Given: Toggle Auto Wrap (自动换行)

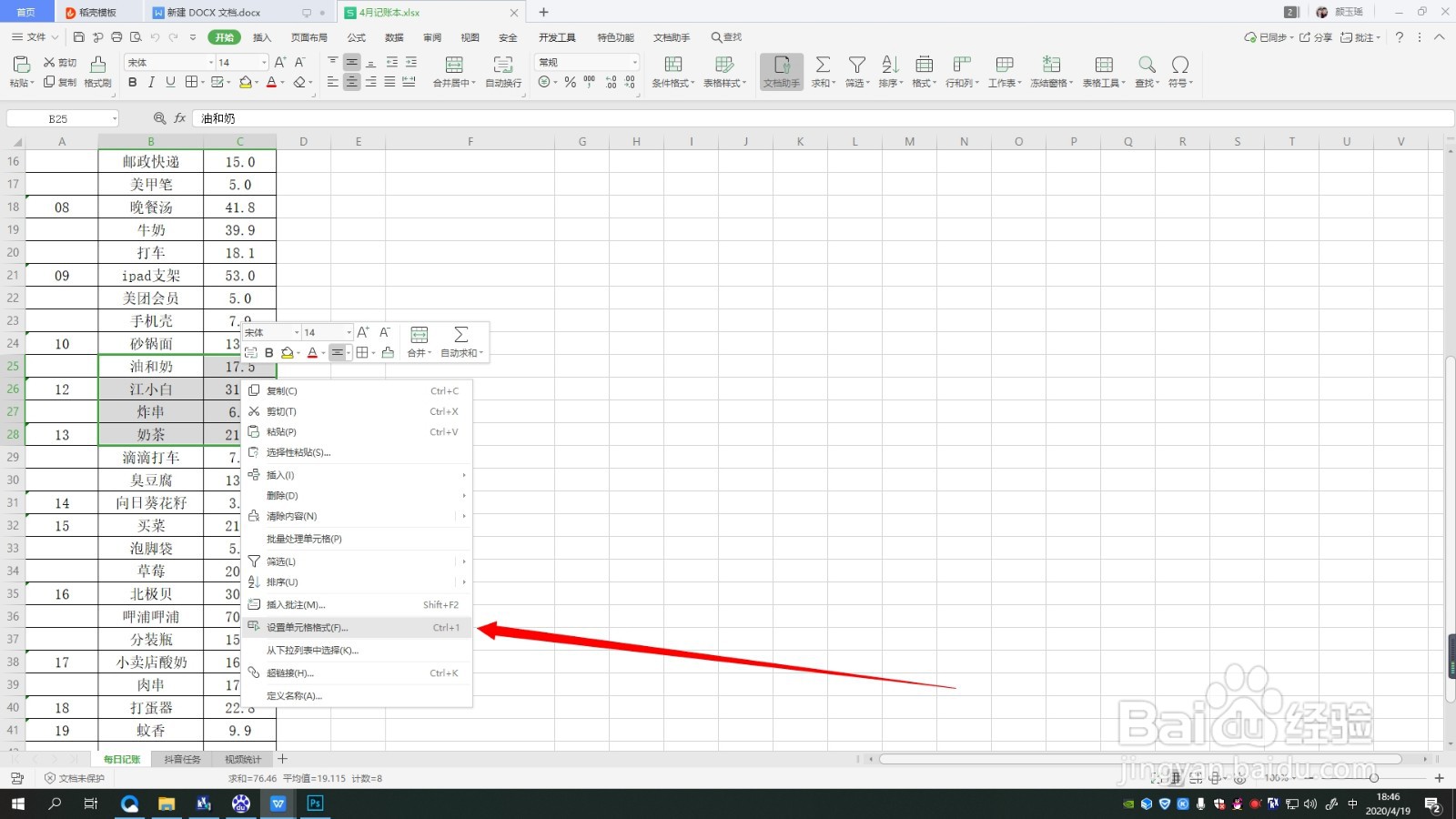Looking at the screenshot, I should (503, 71).
